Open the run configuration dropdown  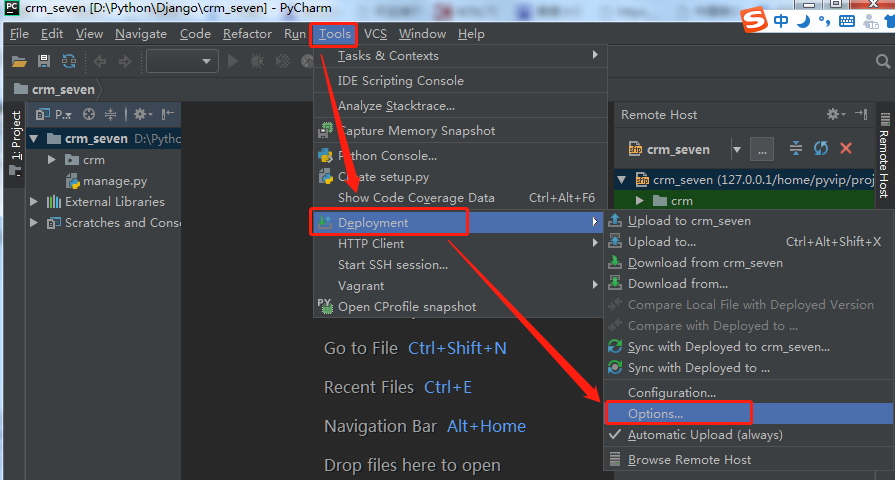(182, 61)
